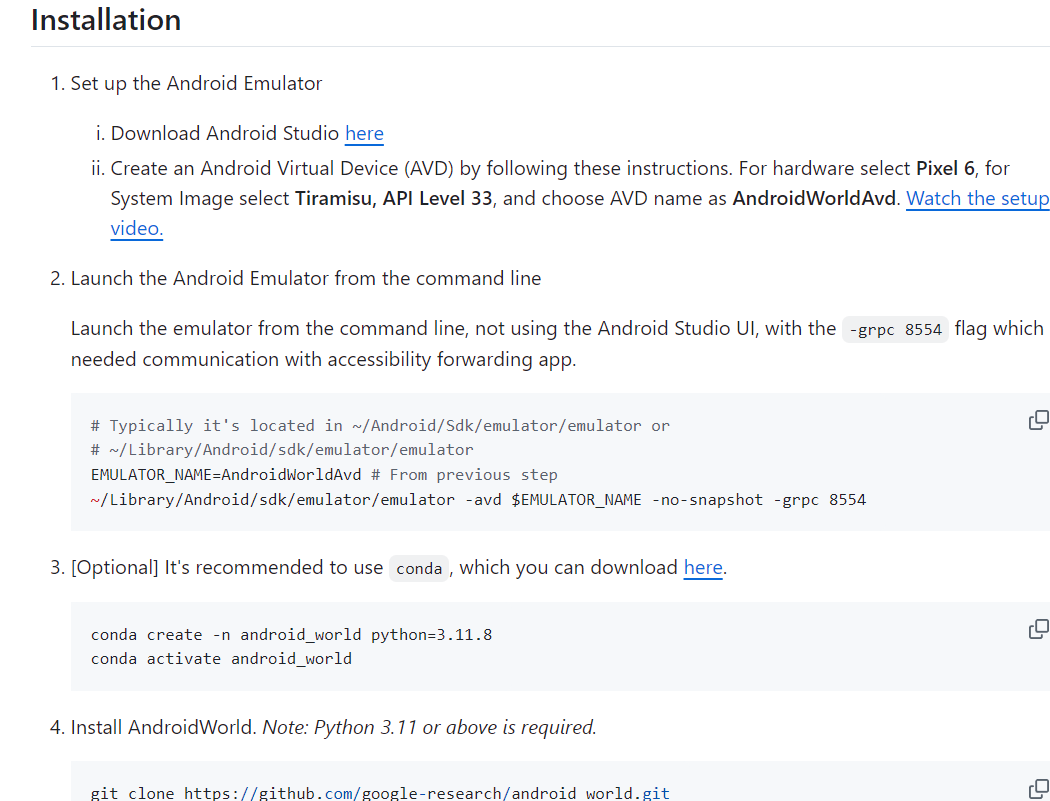Click the emulator -avd command line

click(478, 500)
